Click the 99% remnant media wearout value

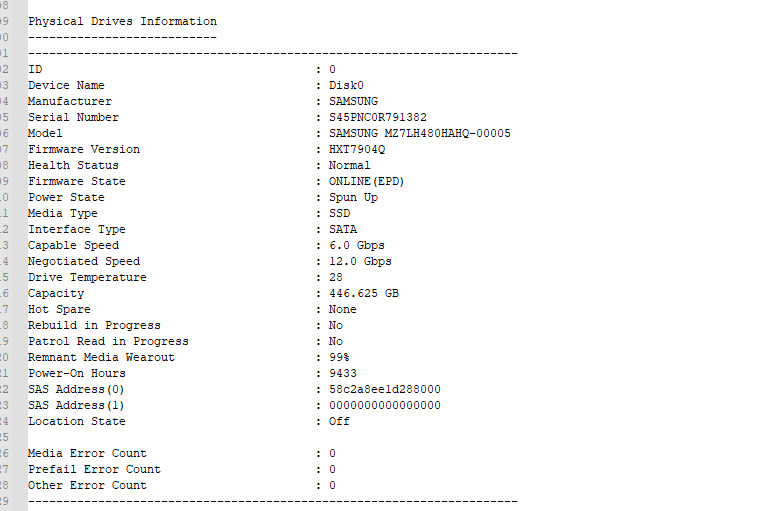pyautogui.click(x=339, y=357)
